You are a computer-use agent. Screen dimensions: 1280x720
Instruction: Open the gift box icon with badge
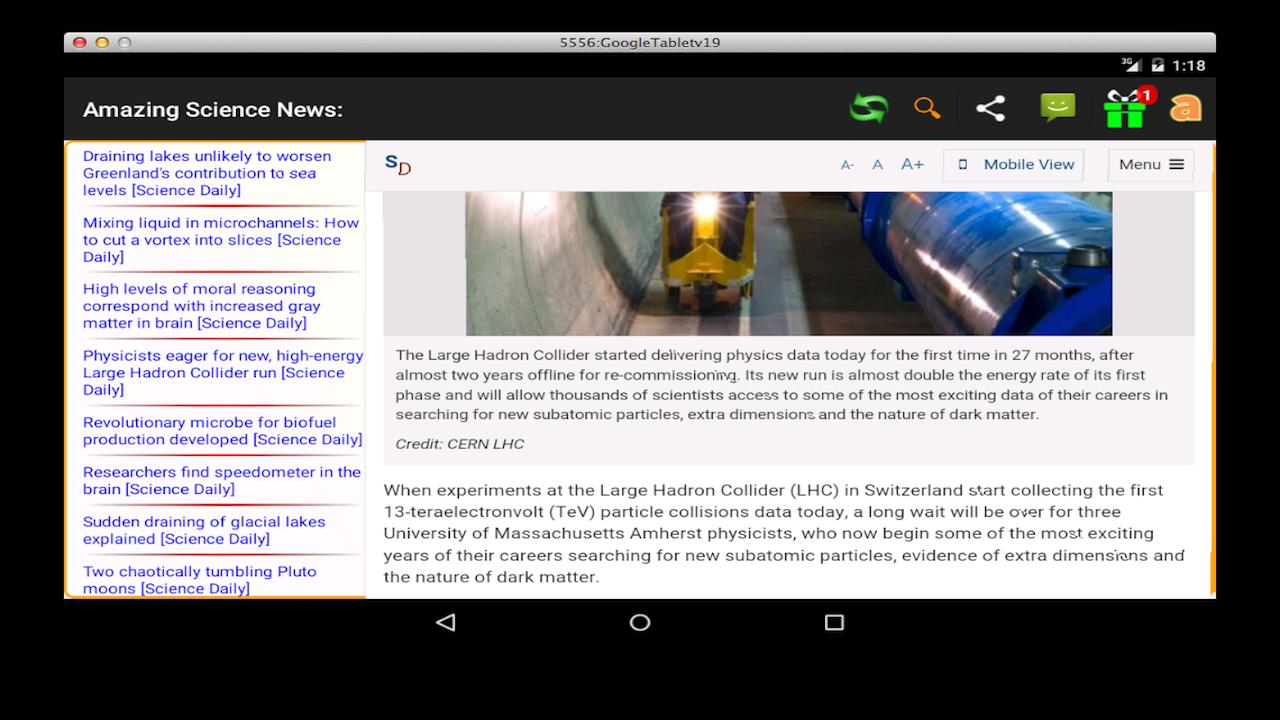[1125, 108]
